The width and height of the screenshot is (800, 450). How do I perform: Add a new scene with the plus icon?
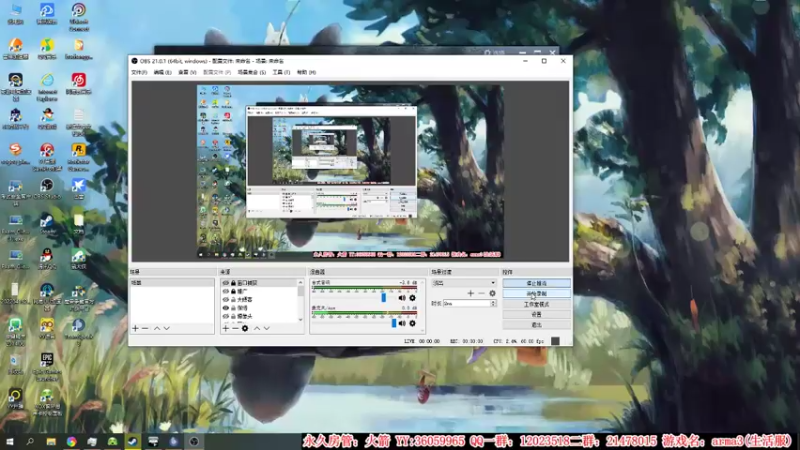135,328
